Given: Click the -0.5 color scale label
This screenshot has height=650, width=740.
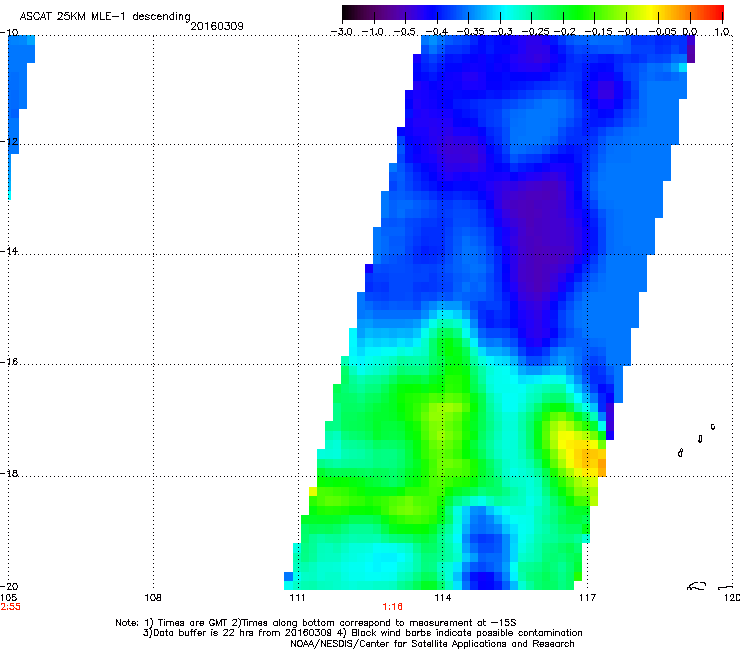Looking at the screenshot, I should [404, 32].
